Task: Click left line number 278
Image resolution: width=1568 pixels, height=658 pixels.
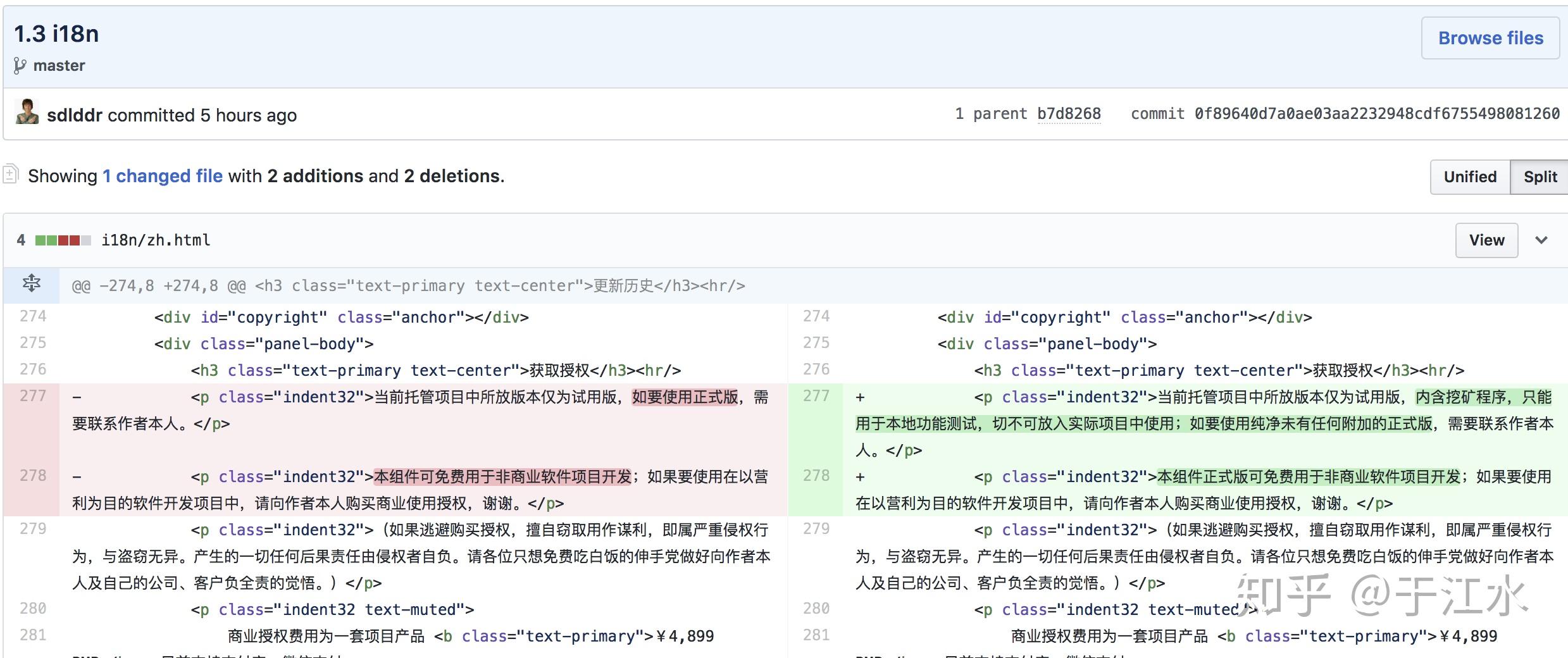Action: click(x=33, y=476)
